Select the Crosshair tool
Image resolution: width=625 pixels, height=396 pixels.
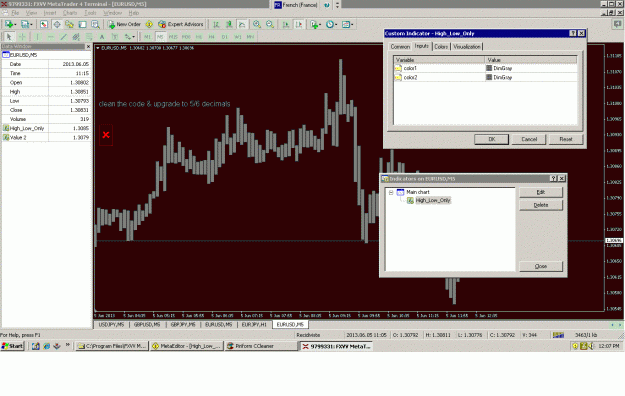point(22,37)
